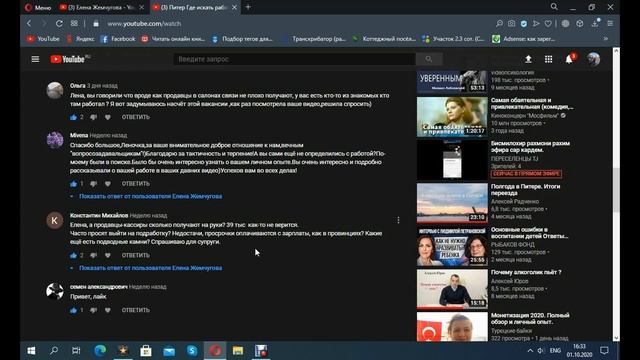Open the upload video icon
This screenshot has width=640, height=360.
[528, 59]
